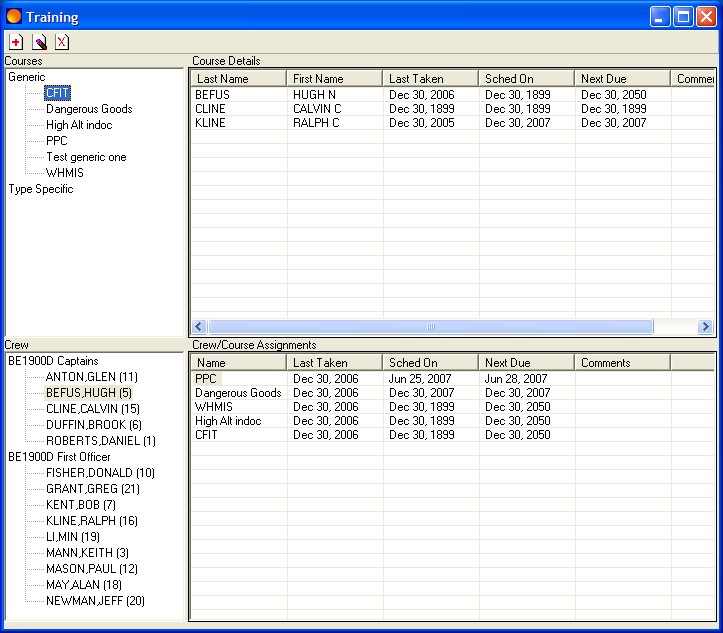Select crew member LI,MIN (19)
This screenshot has width=723, height=633.
click(73, 537)
